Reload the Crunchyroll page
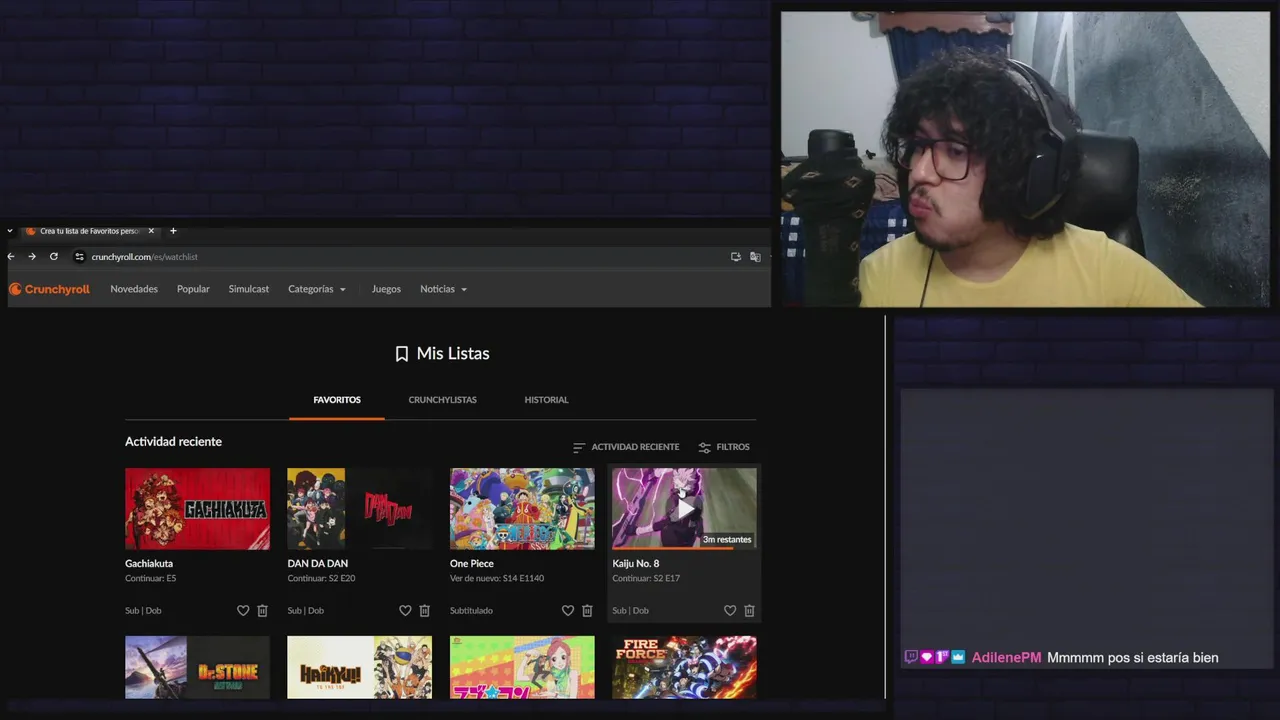Viewport: 1280px width, 720px height. pyautogui.click(x=54, y=257)
